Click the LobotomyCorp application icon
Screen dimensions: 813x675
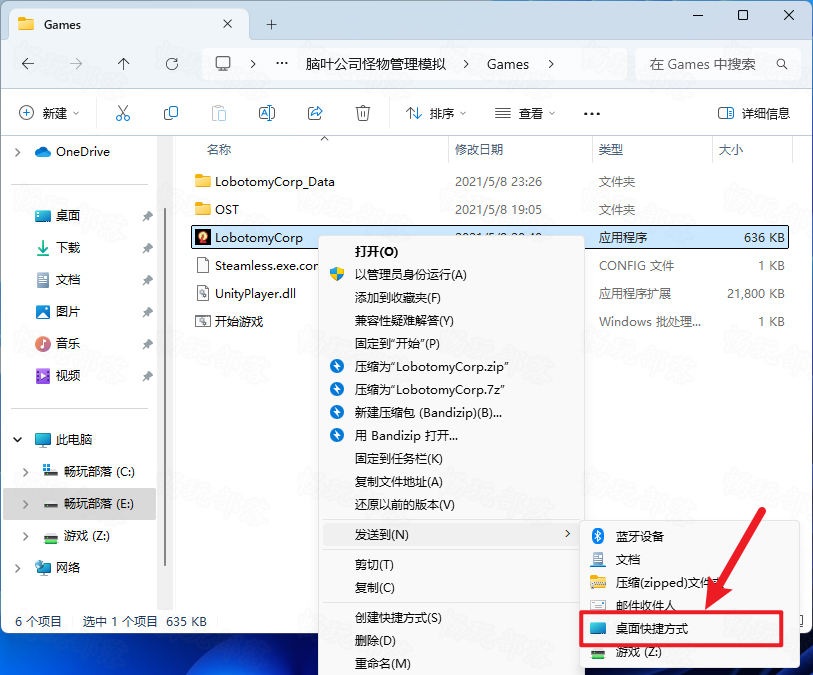tap(203, 237)
